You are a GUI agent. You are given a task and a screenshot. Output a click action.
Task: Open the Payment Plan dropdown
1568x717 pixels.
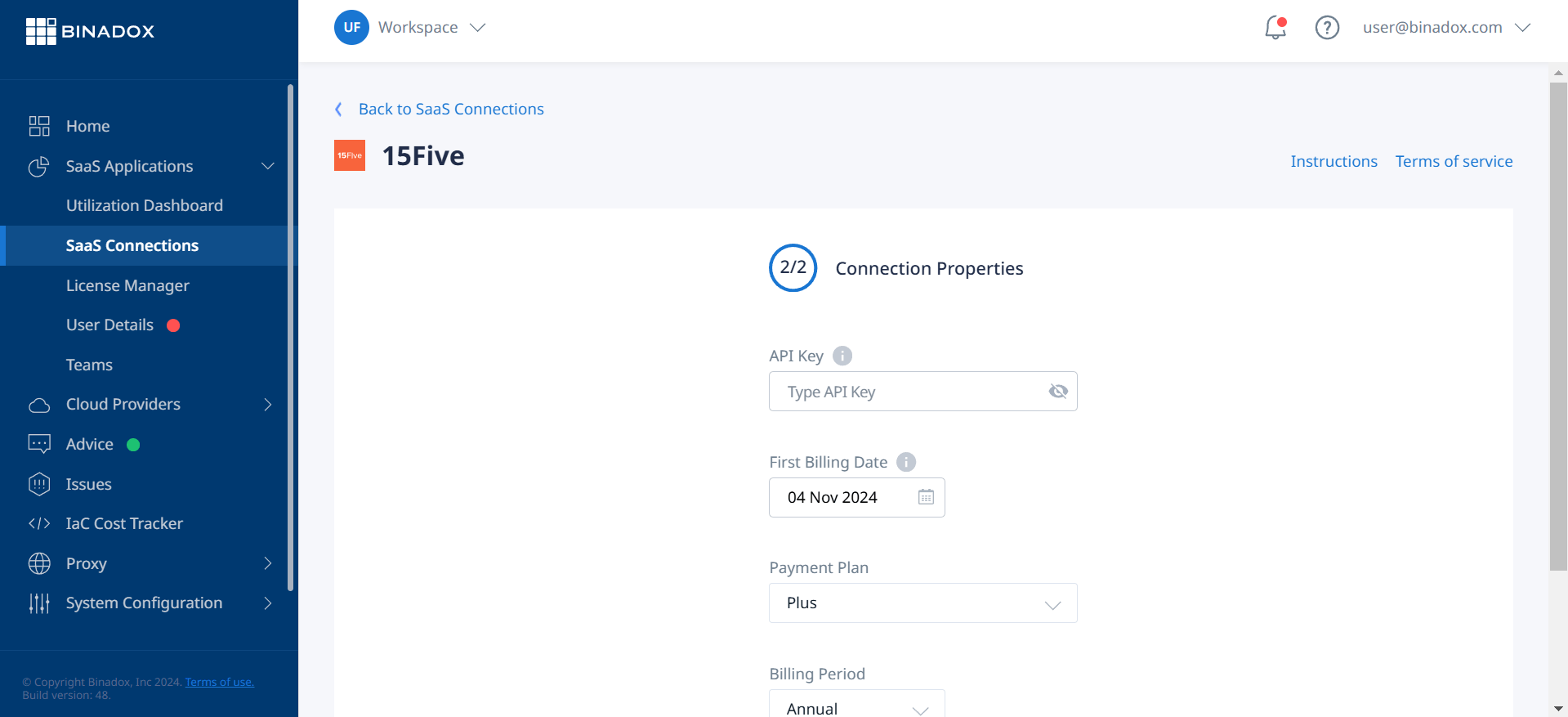point(923,603)
